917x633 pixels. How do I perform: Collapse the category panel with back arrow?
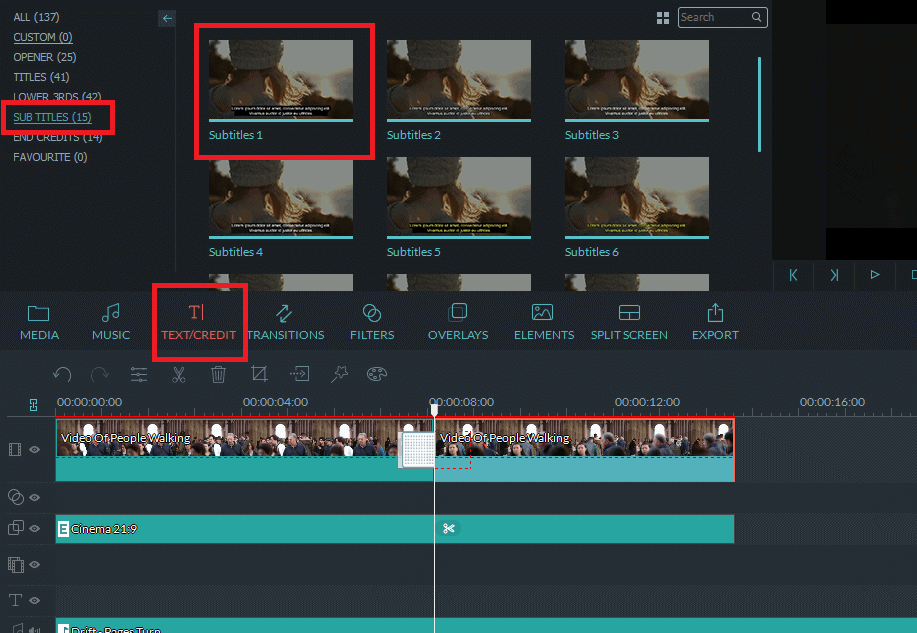tap(167, 18)
